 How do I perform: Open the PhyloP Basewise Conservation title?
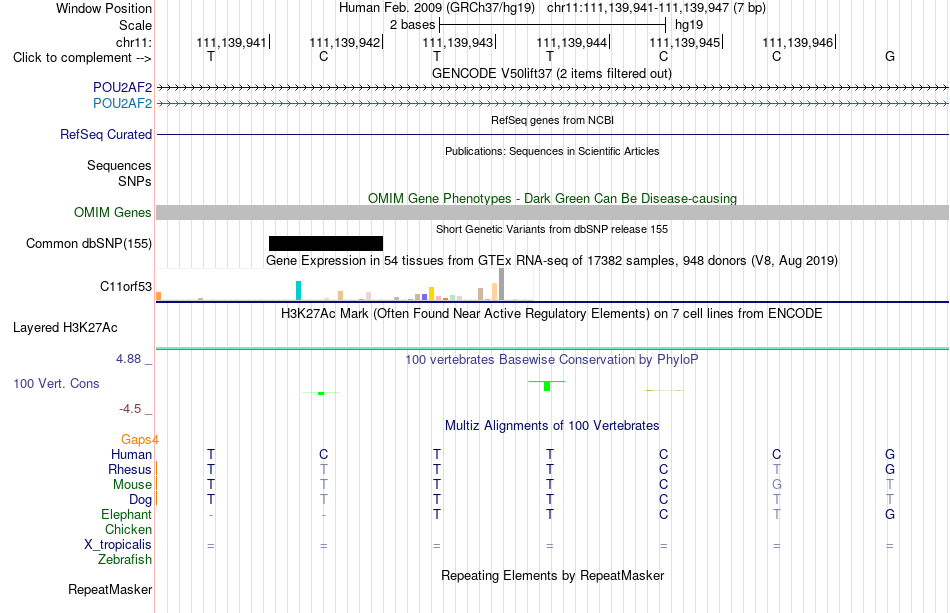pyautogui.click(x=551, y=360)
